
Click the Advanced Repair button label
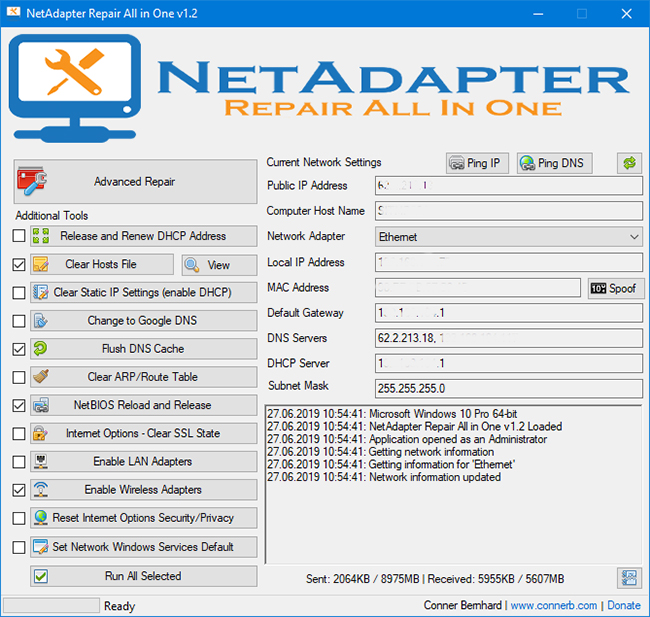tap(134, 182)
